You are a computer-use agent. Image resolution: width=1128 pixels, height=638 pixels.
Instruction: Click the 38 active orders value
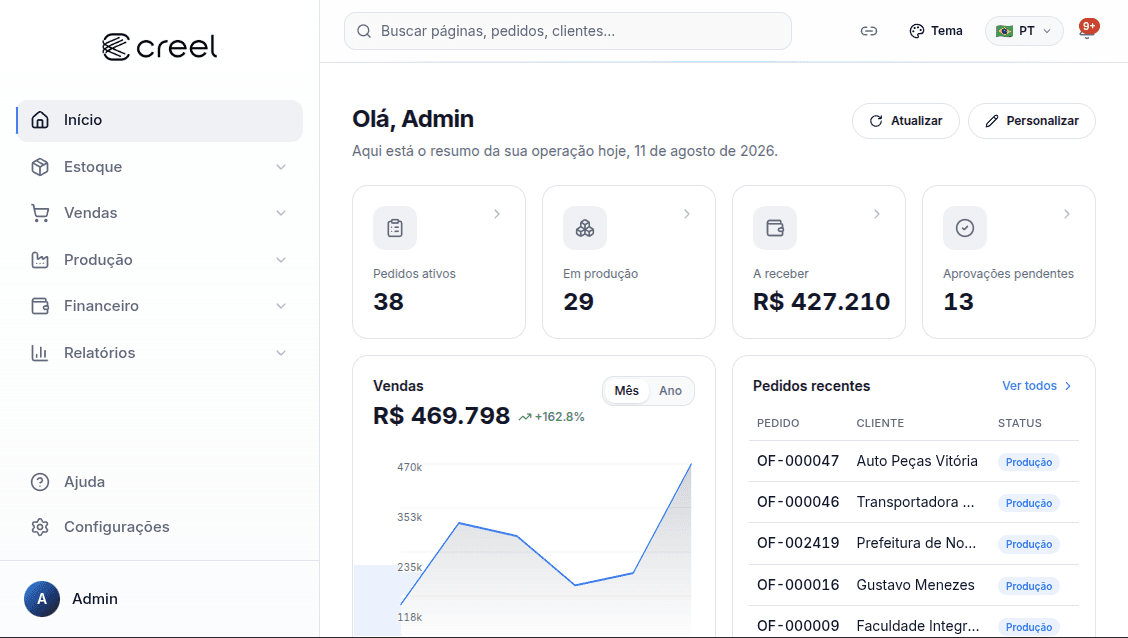(388, 302)
